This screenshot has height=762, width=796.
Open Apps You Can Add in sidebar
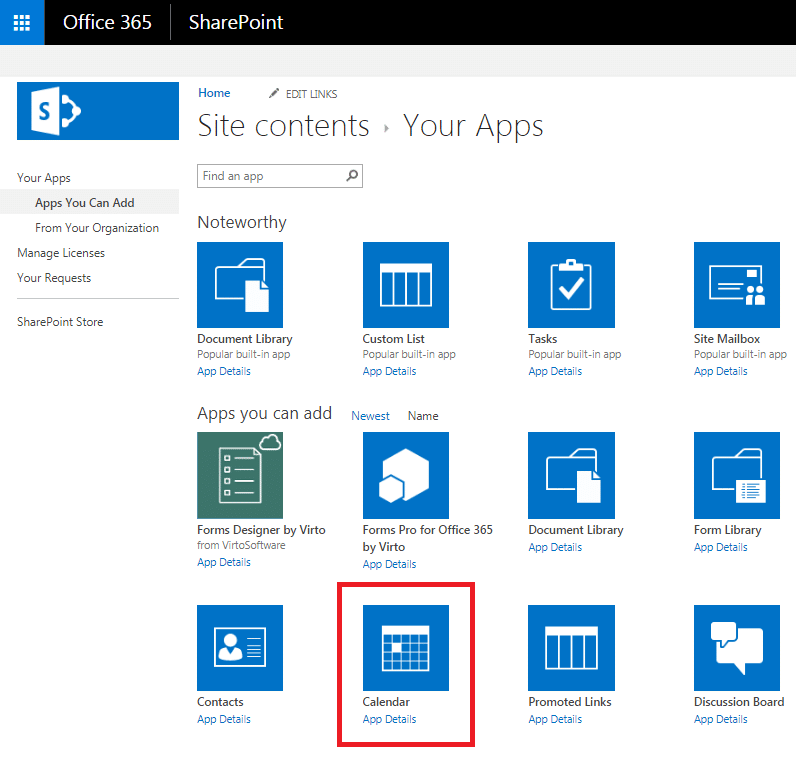(85, 203)
